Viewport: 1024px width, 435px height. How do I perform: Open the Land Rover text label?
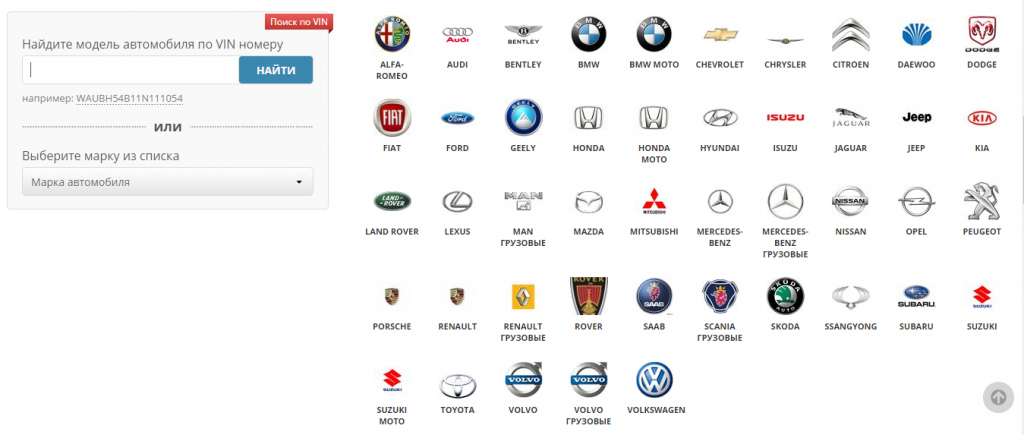pos(392,232)
